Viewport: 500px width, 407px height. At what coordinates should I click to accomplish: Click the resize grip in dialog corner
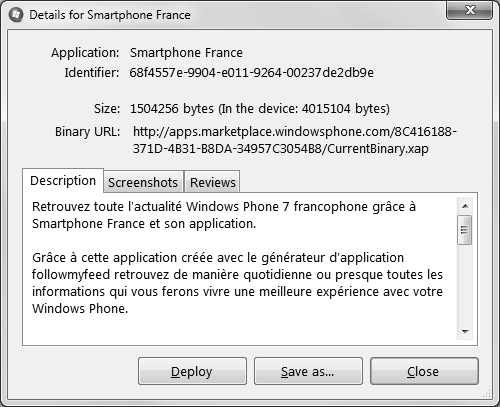click(x=487, y=394)
